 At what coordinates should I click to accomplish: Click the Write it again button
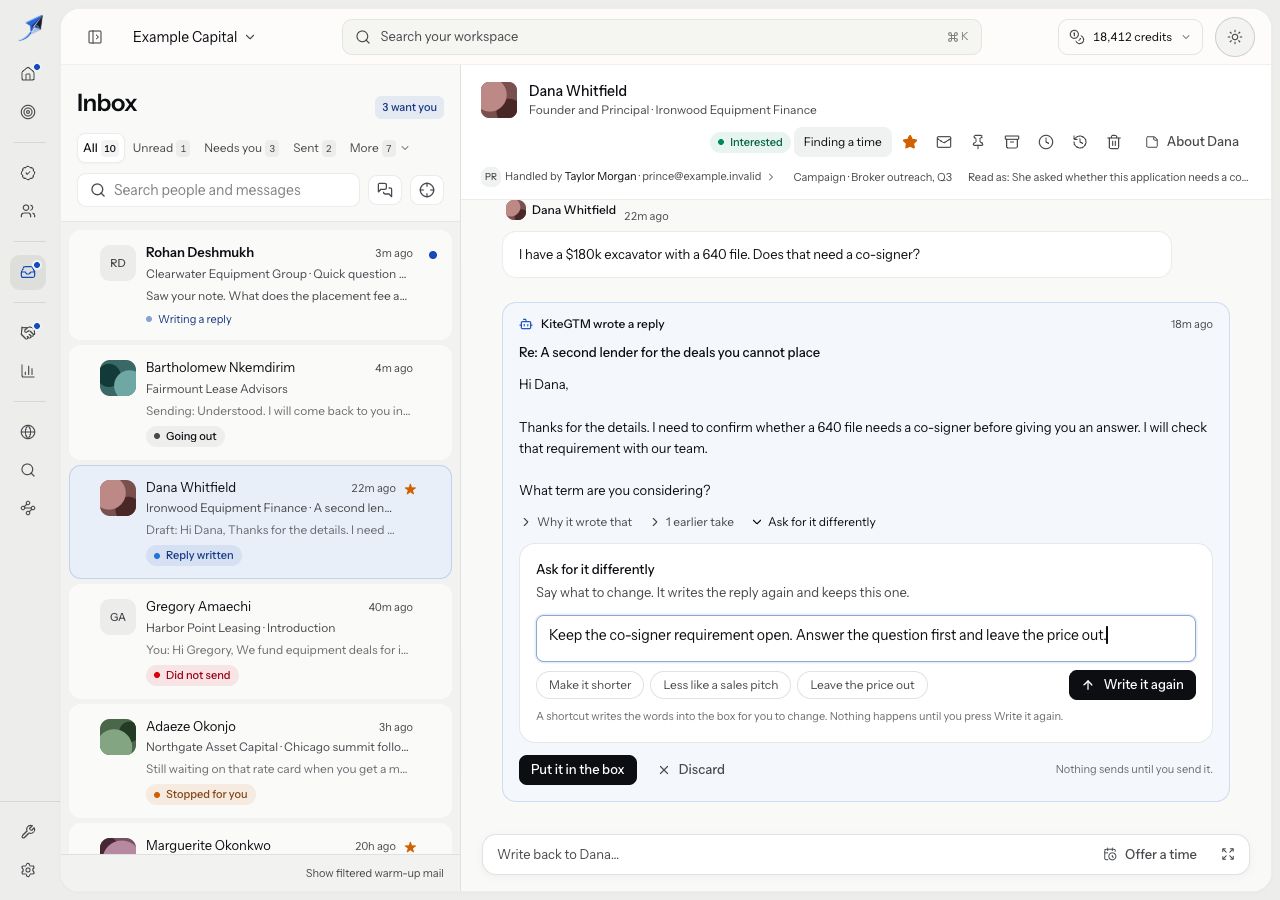pyautogui.click(x=1132, y=685)
